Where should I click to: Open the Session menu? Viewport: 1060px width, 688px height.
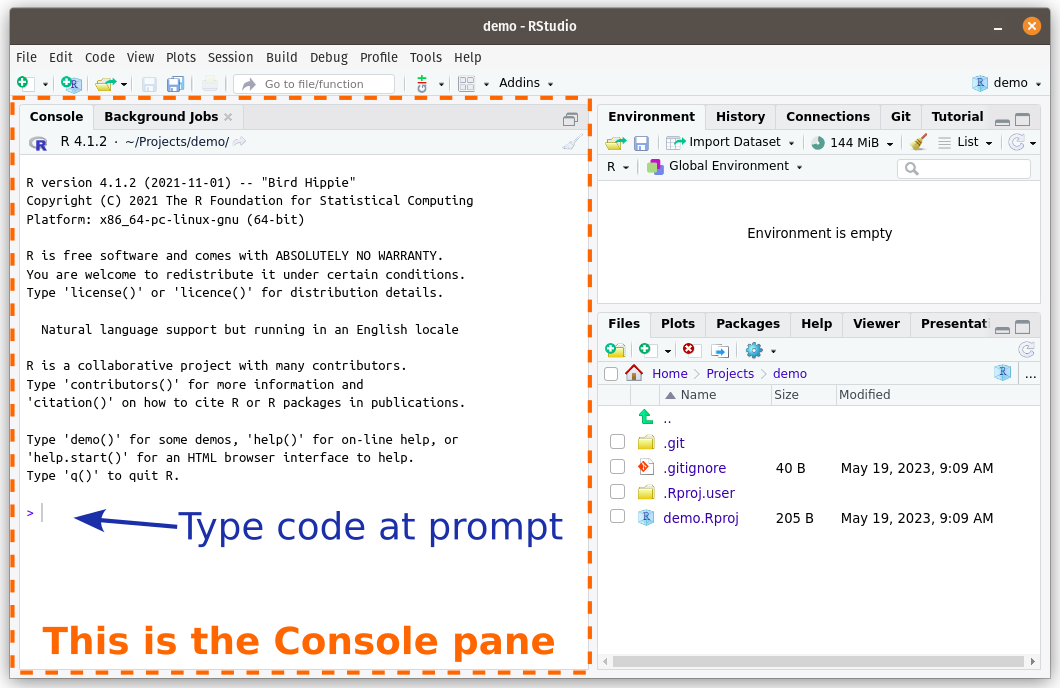(230, 57)
